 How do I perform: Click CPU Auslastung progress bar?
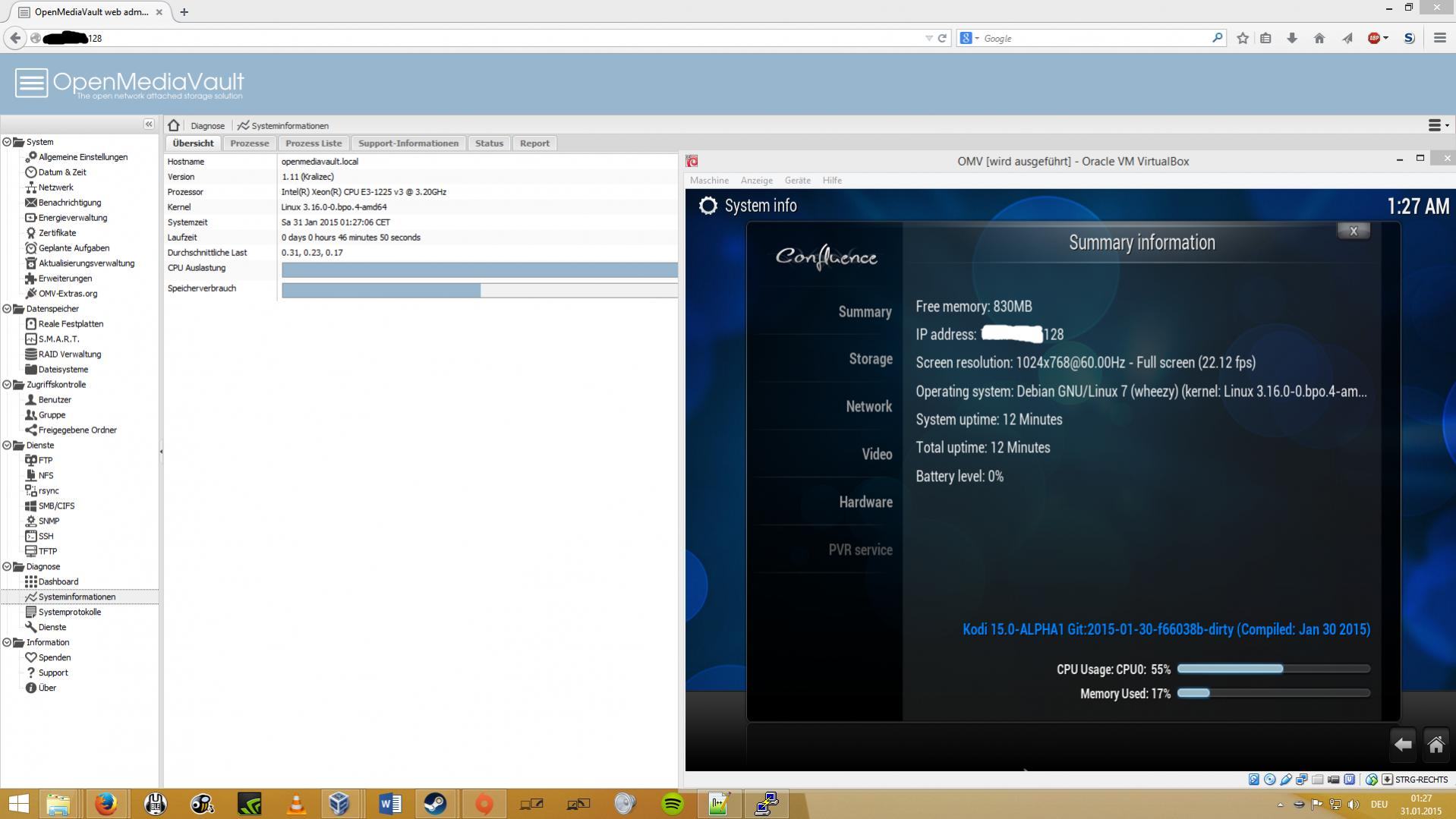click(x=479, y=269)
